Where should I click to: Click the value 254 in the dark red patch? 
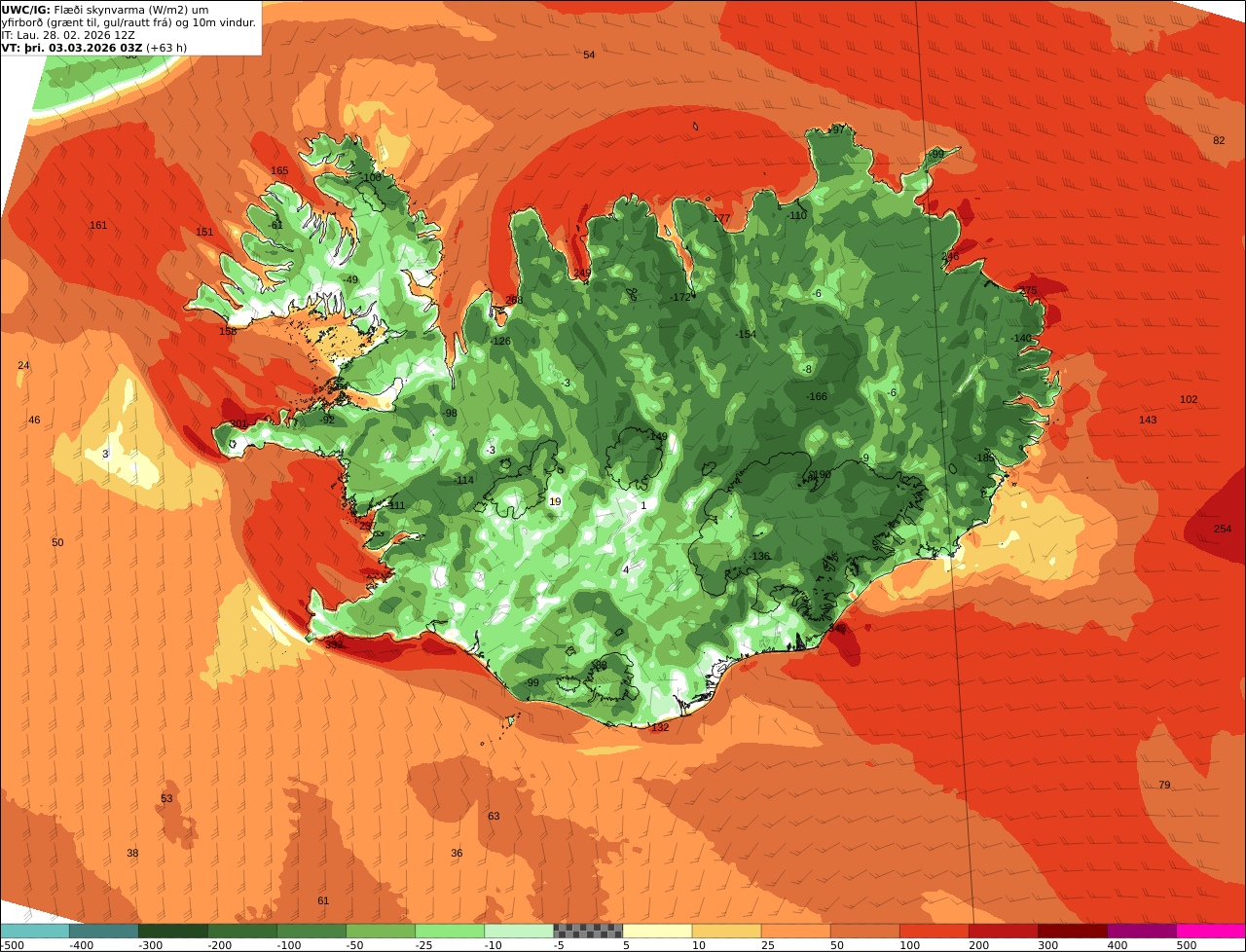coord(1223,529)
